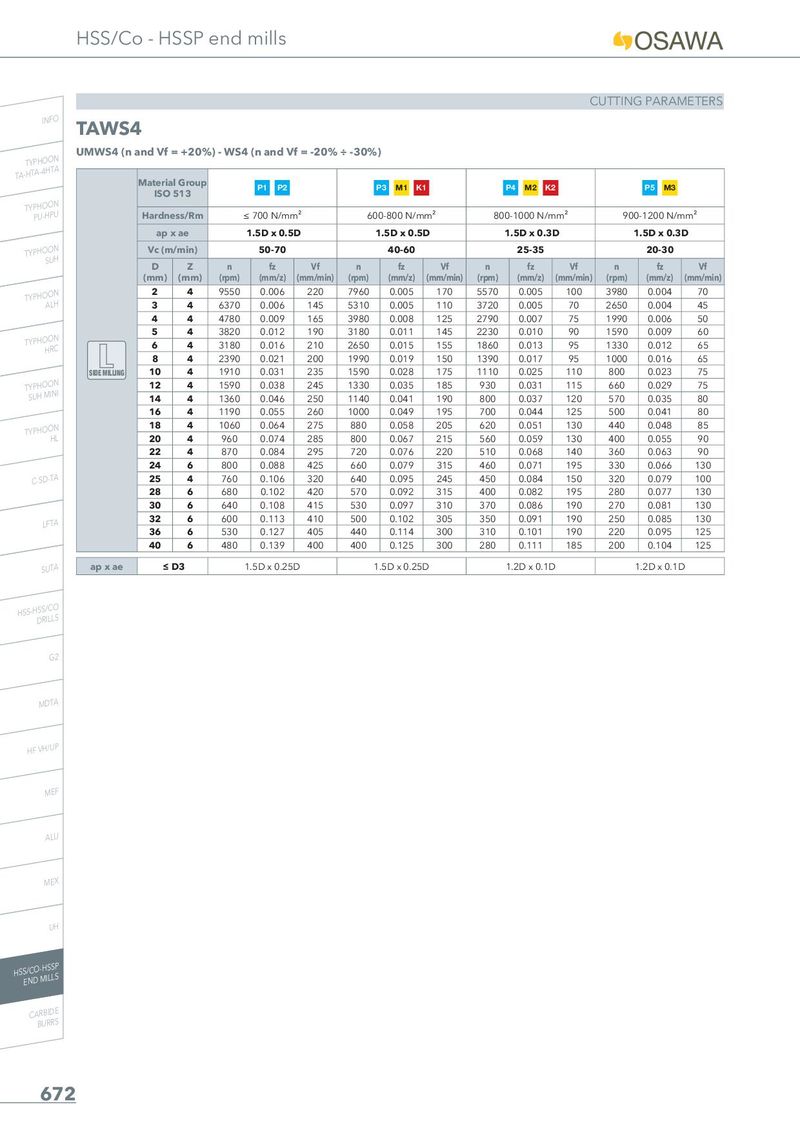Select the blue P3 material badge
The image size is (800, 1132).
tap(381, 188)
